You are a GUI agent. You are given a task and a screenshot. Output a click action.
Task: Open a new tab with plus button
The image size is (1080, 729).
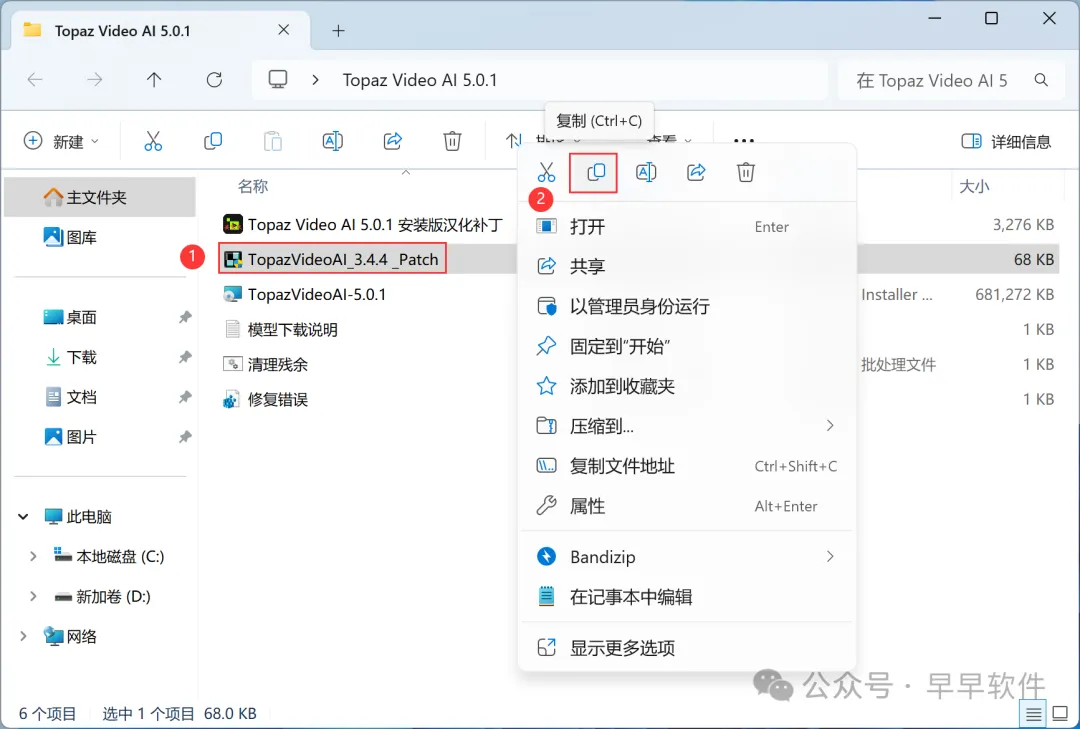338,30
